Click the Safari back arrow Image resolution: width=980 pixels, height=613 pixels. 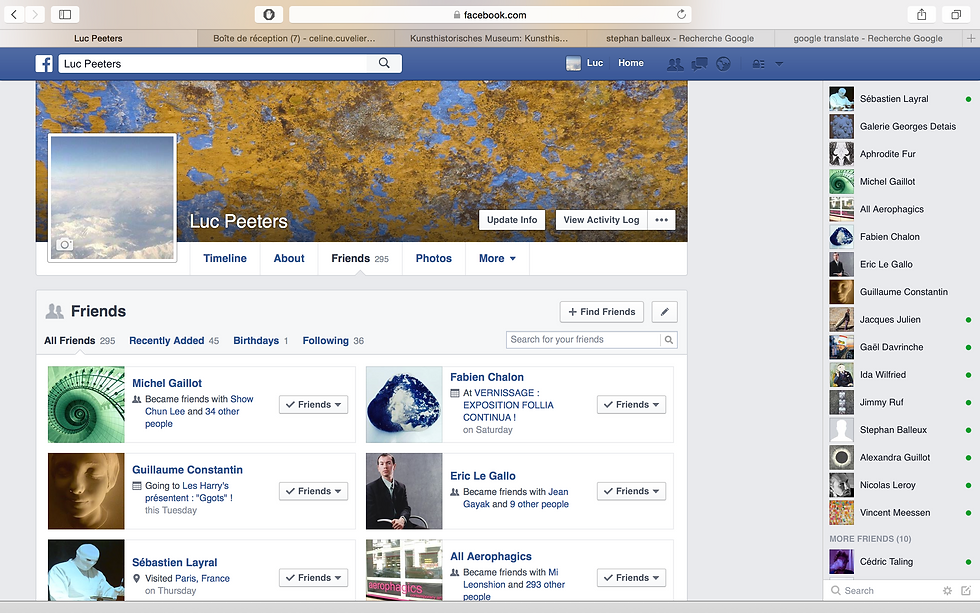[x=14, y=14]
